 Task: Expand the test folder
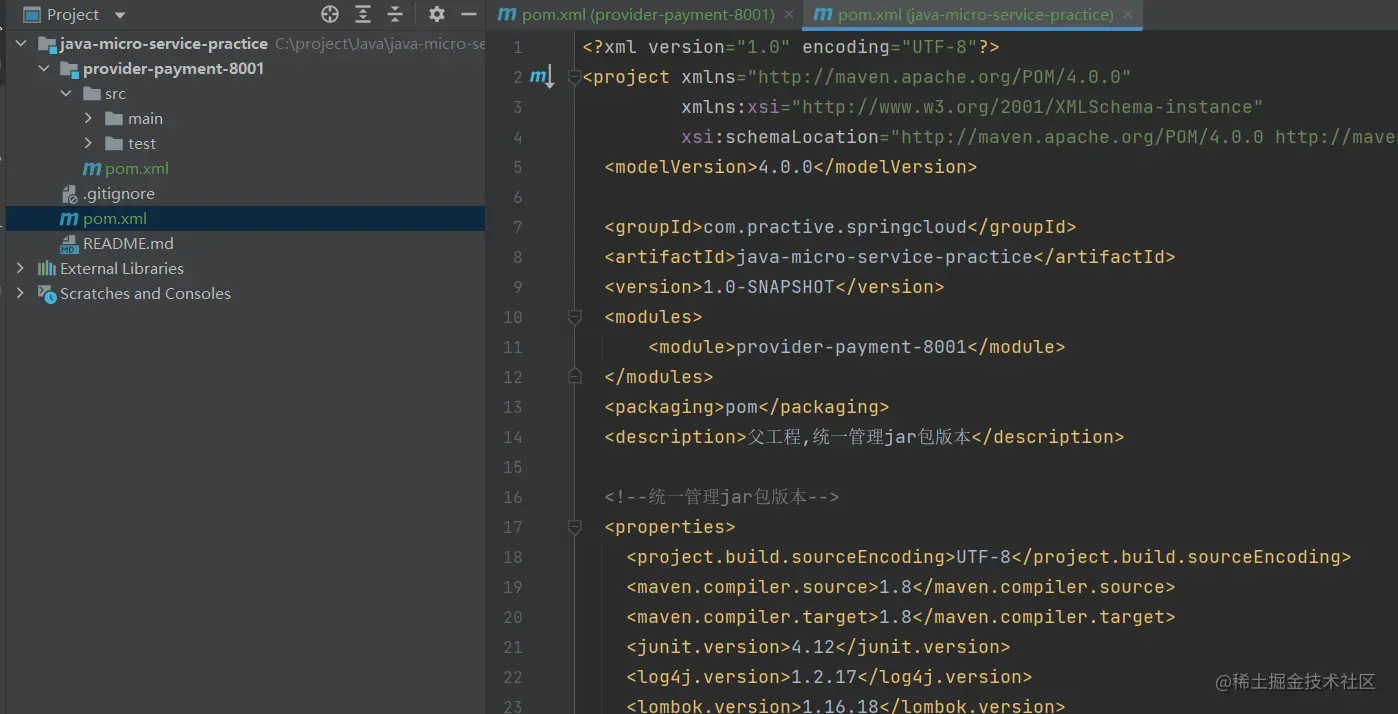[x=89, y=144]
